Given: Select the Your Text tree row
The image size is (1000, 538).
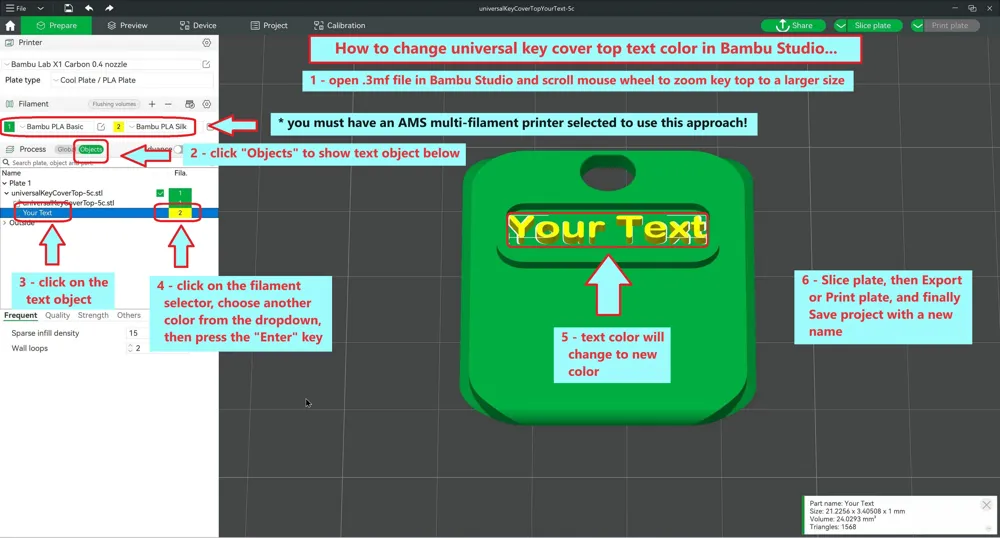Looking at the screenshot, I should coord(109,213).
